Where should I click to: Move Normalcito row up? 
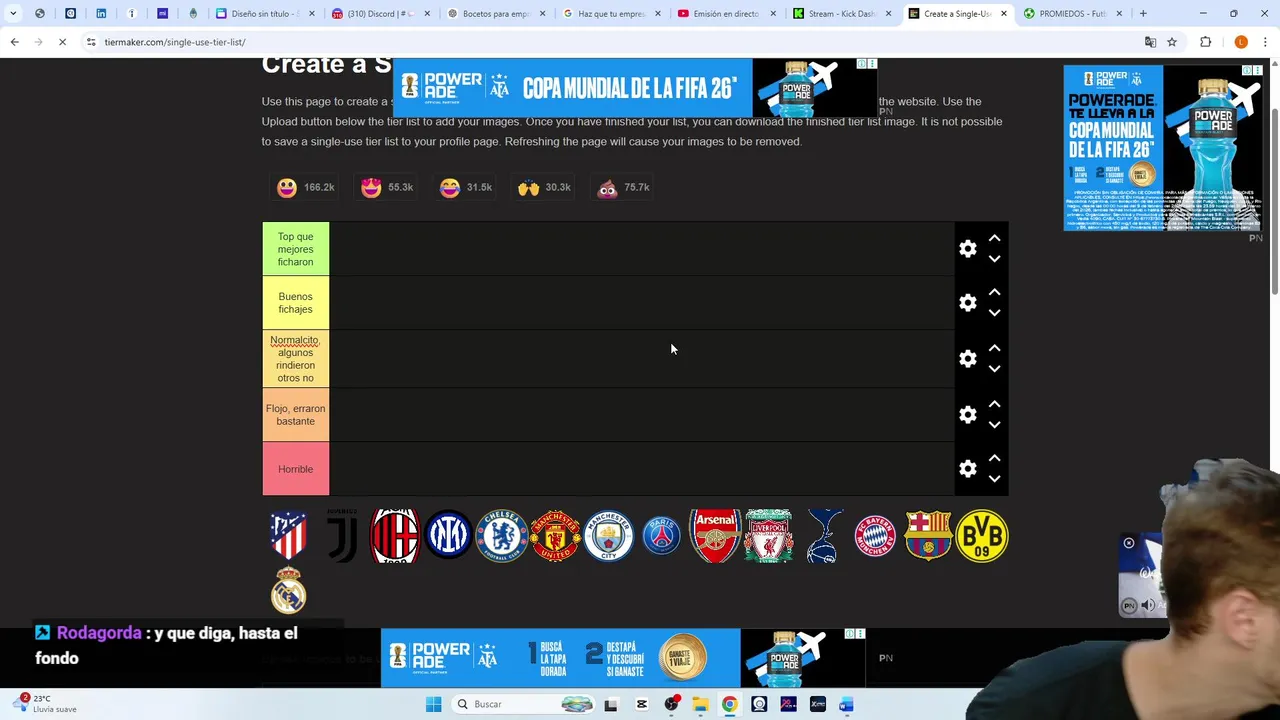click(x=994, y=349)
